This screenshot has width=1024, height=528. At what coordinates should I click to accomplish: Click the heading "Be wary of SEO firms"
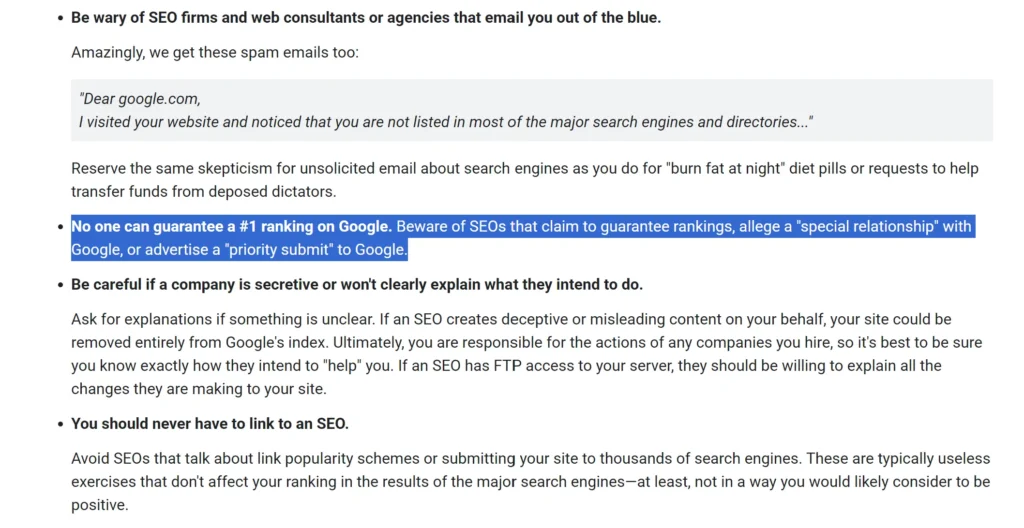click(366, 18)
